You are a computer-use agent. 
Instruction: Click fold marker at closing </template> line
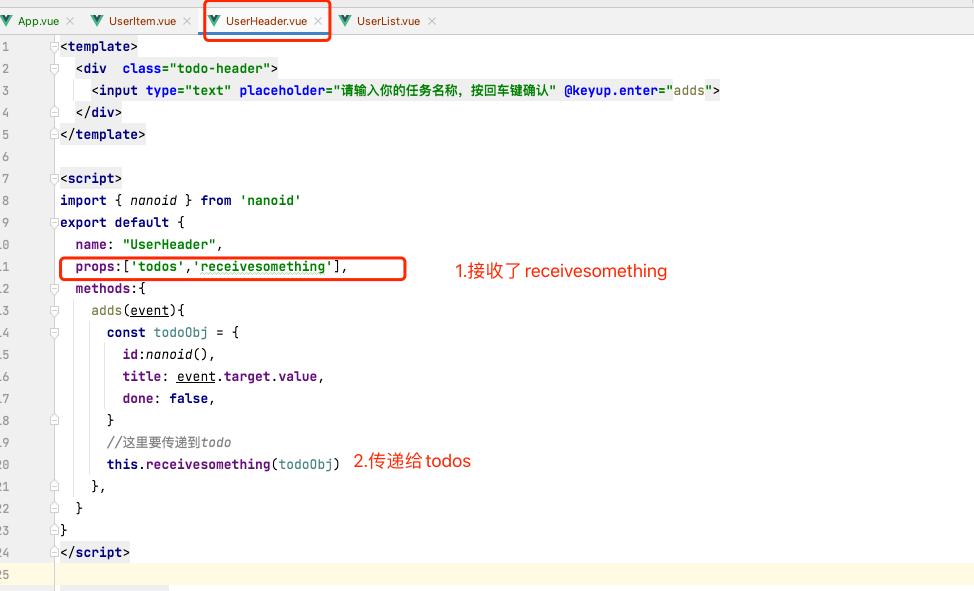click(54, 134)
